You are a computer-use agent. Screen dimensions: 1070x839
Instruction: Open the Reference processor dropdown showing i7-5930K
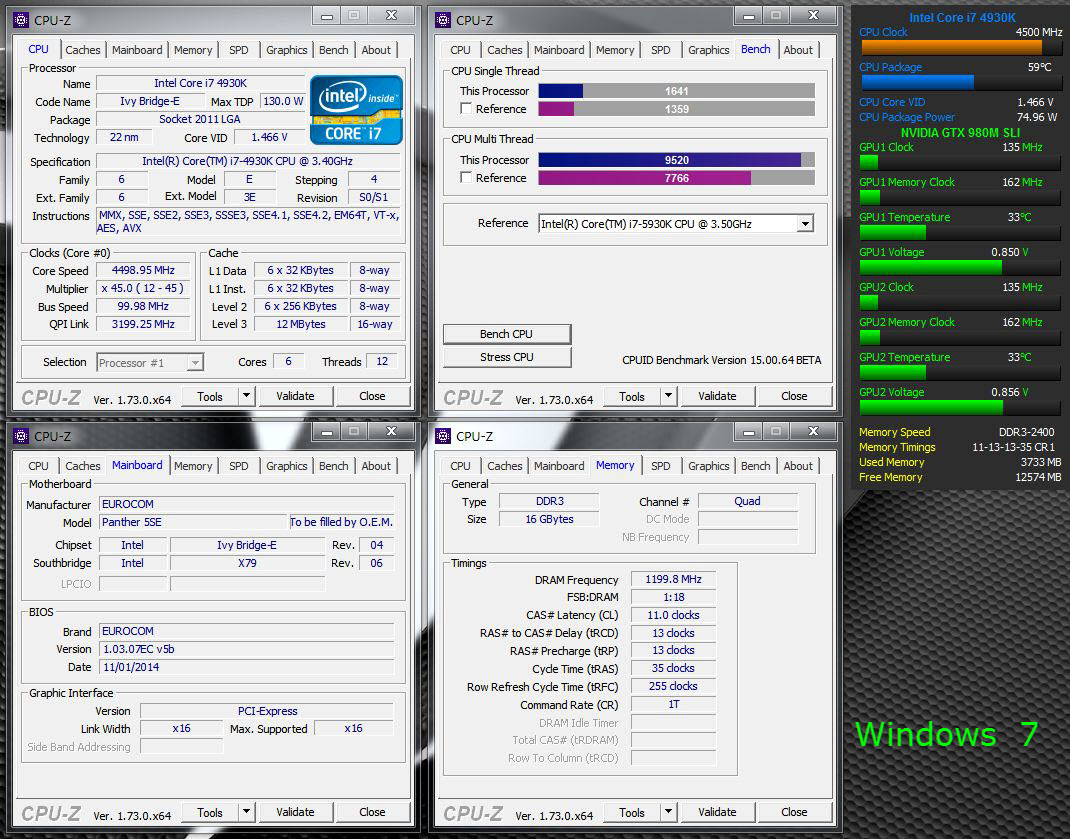click(x=676, y=224)
